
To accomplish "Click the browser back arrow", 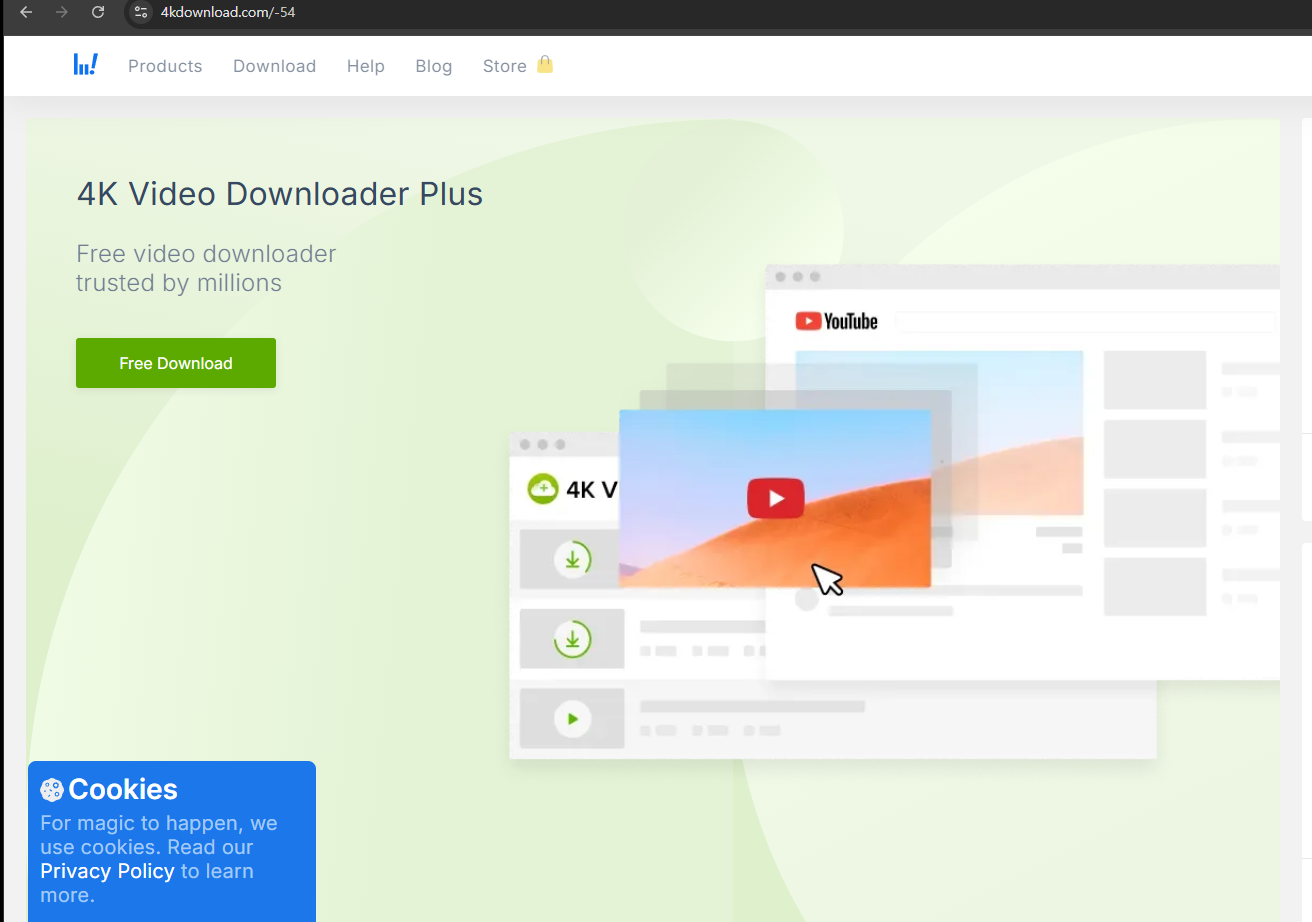I will [x=27, y=12].
